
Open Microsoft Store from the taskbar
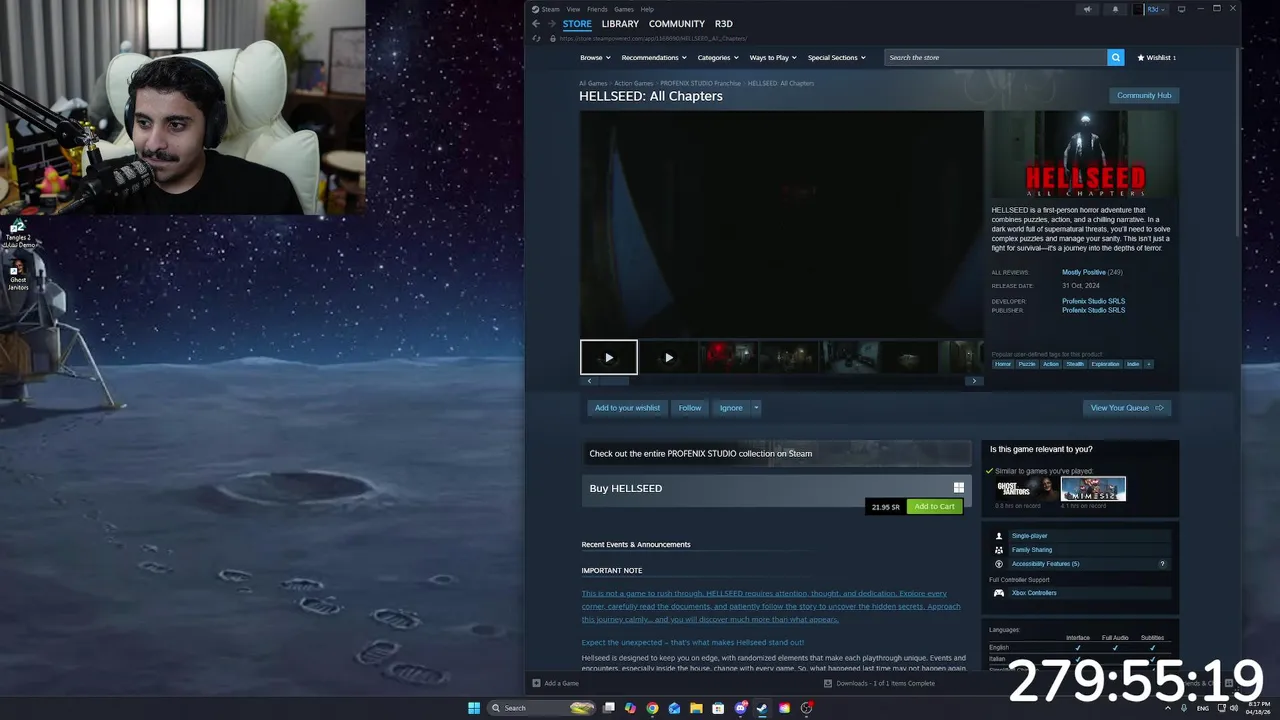(718, 708)
